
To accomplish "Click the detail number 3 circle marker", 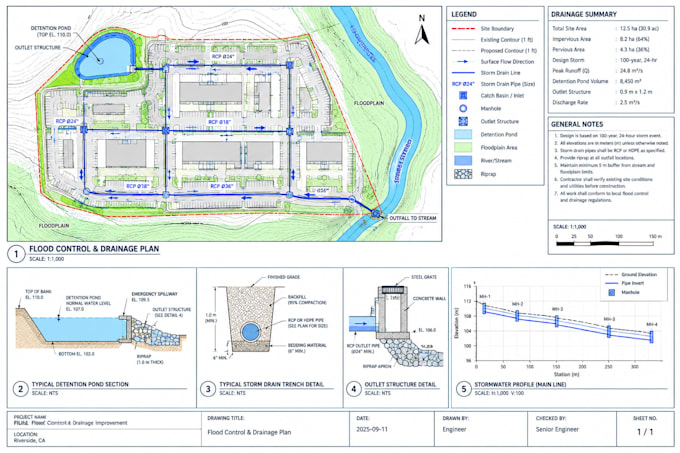I will pos(208,388).
